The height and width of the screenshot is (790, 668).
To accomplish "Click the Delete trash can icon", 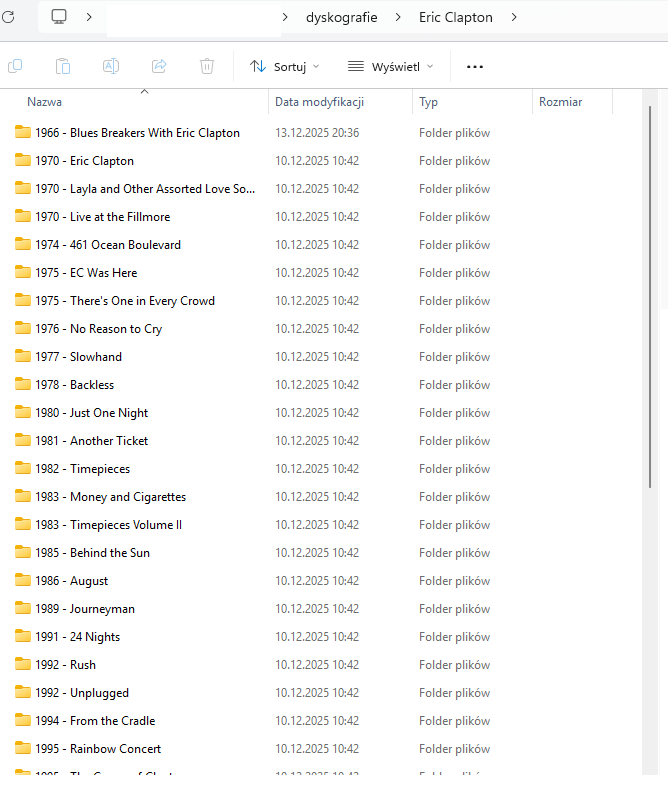I will point(207,66).
